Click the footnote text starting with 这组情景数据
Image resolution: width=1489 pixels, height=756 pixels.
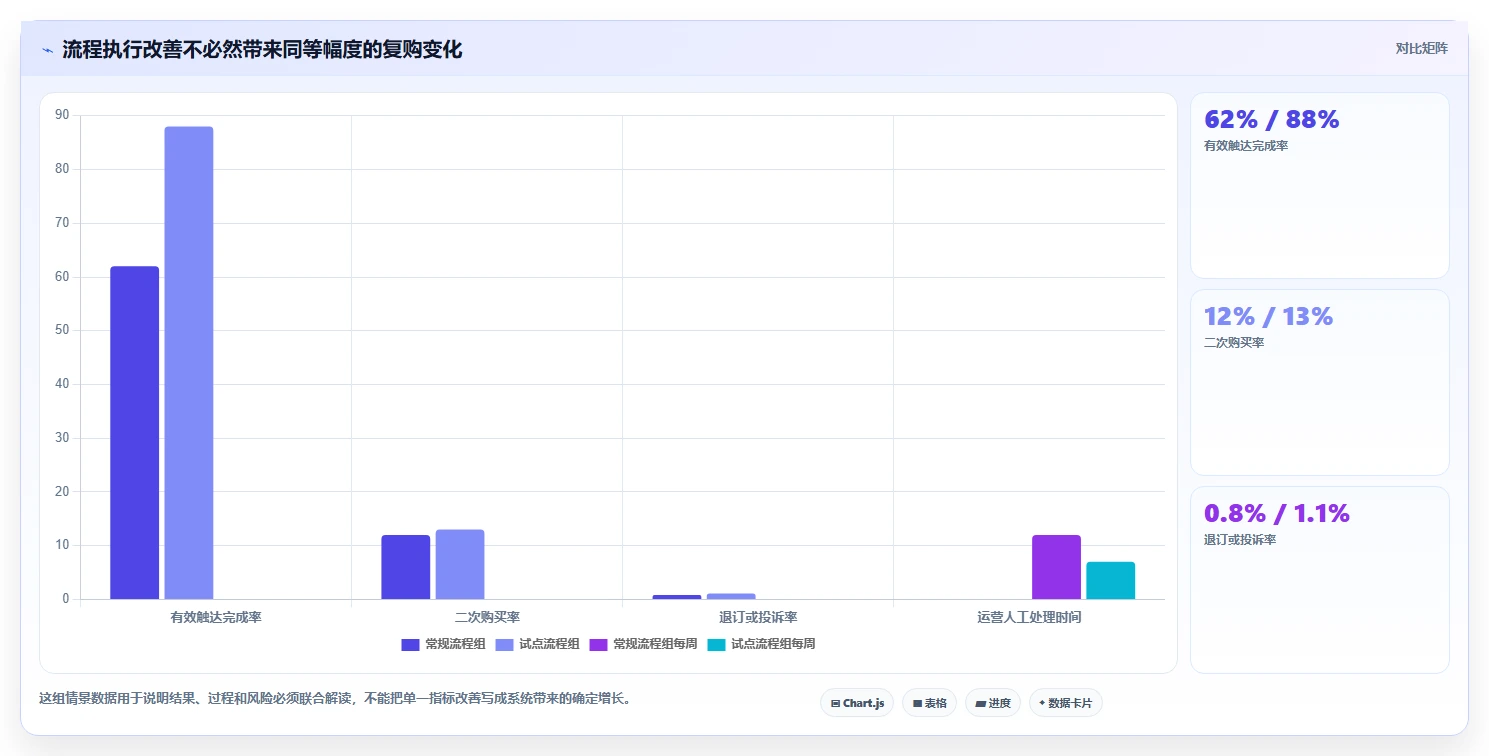pos(335,698)
